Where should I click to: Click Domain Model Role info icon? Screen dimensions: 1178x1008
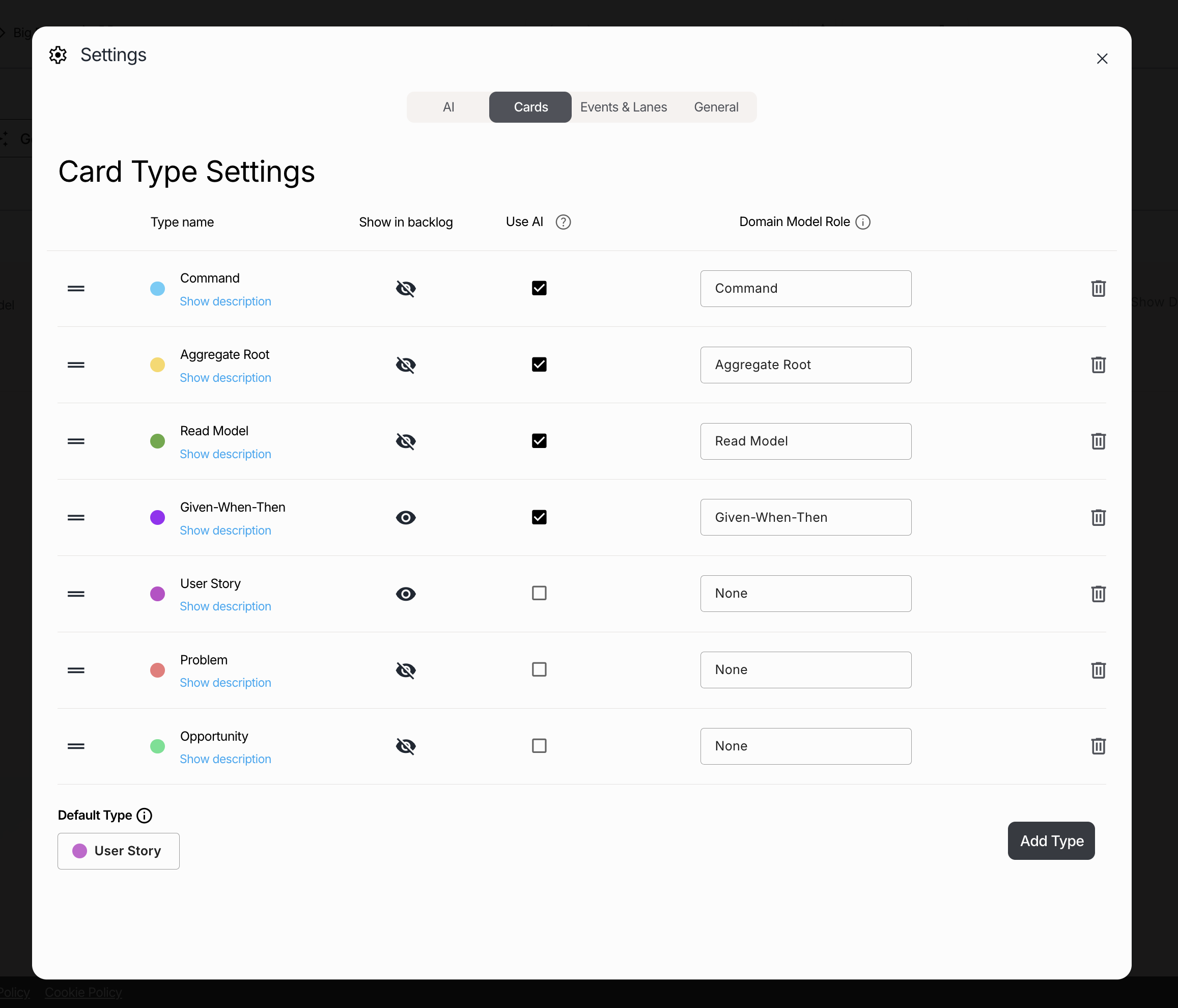coord(862,222)
